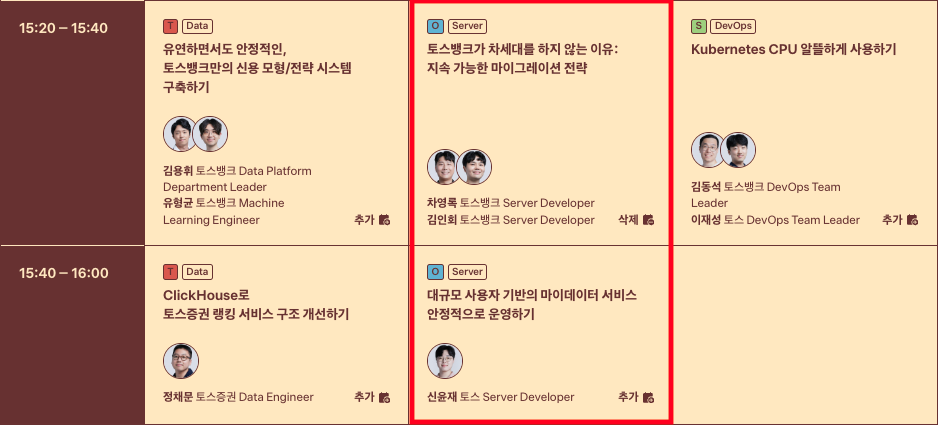
Task: Select Data tag on ClickHouse session
Action: [197, 272]
